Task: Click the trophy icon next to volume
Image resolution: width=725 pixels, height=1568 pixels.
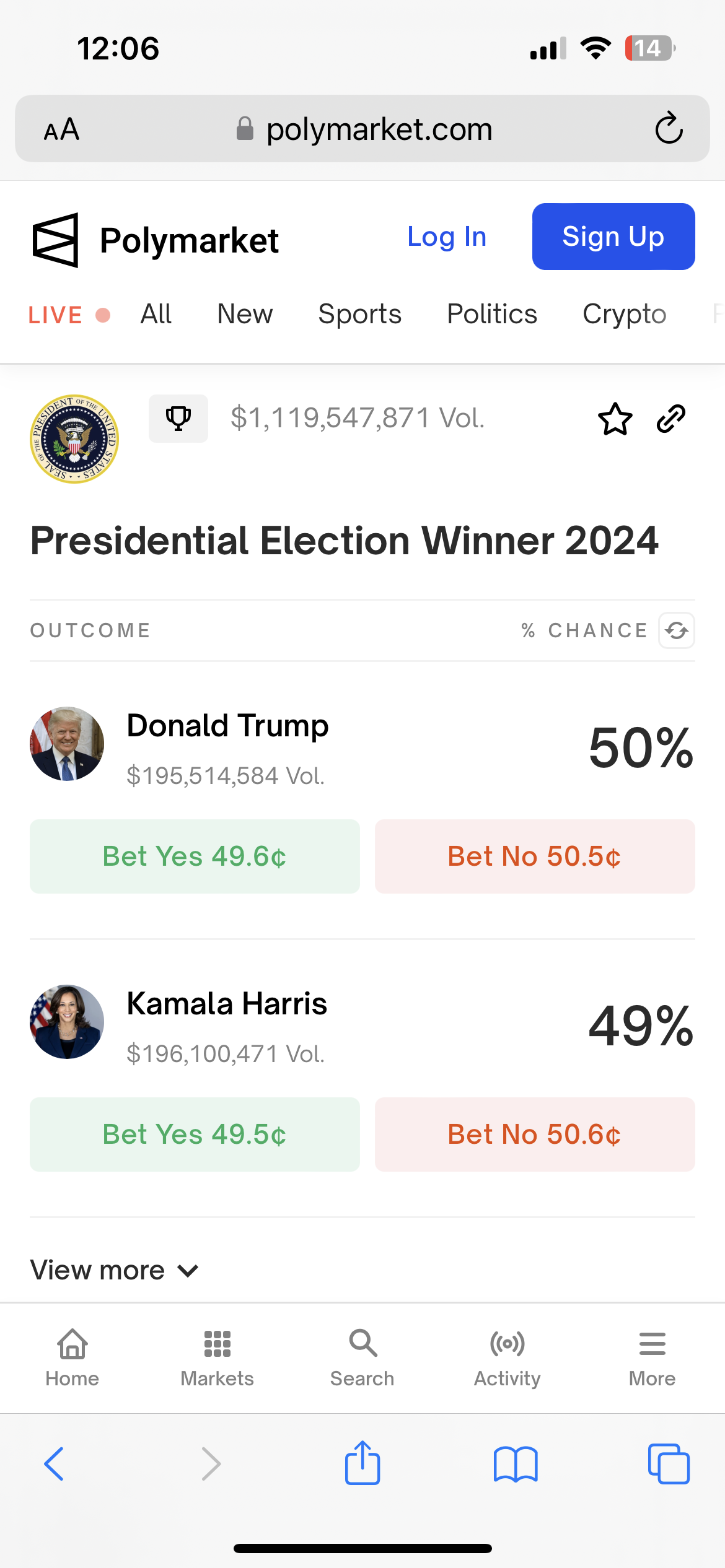Action: click(x=178, y=419)
